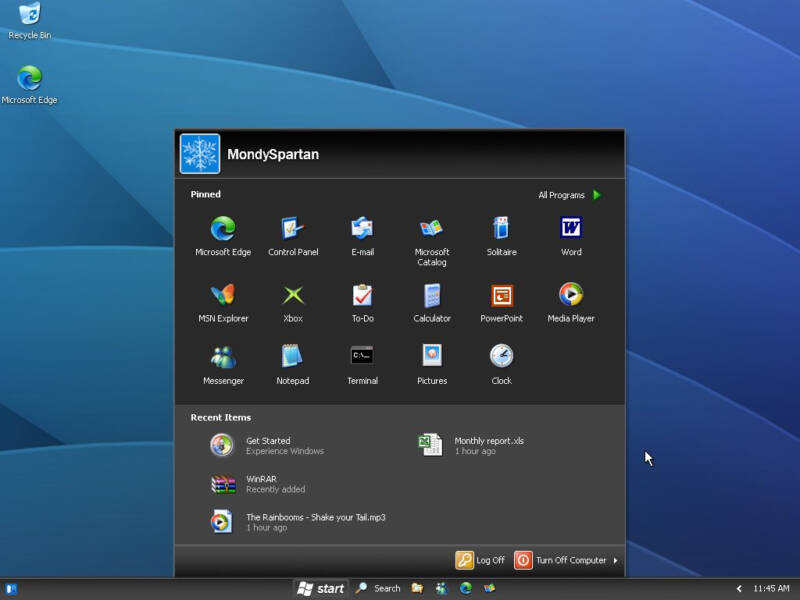Start PowerPoint from the pinned section

tap(500, 300)
